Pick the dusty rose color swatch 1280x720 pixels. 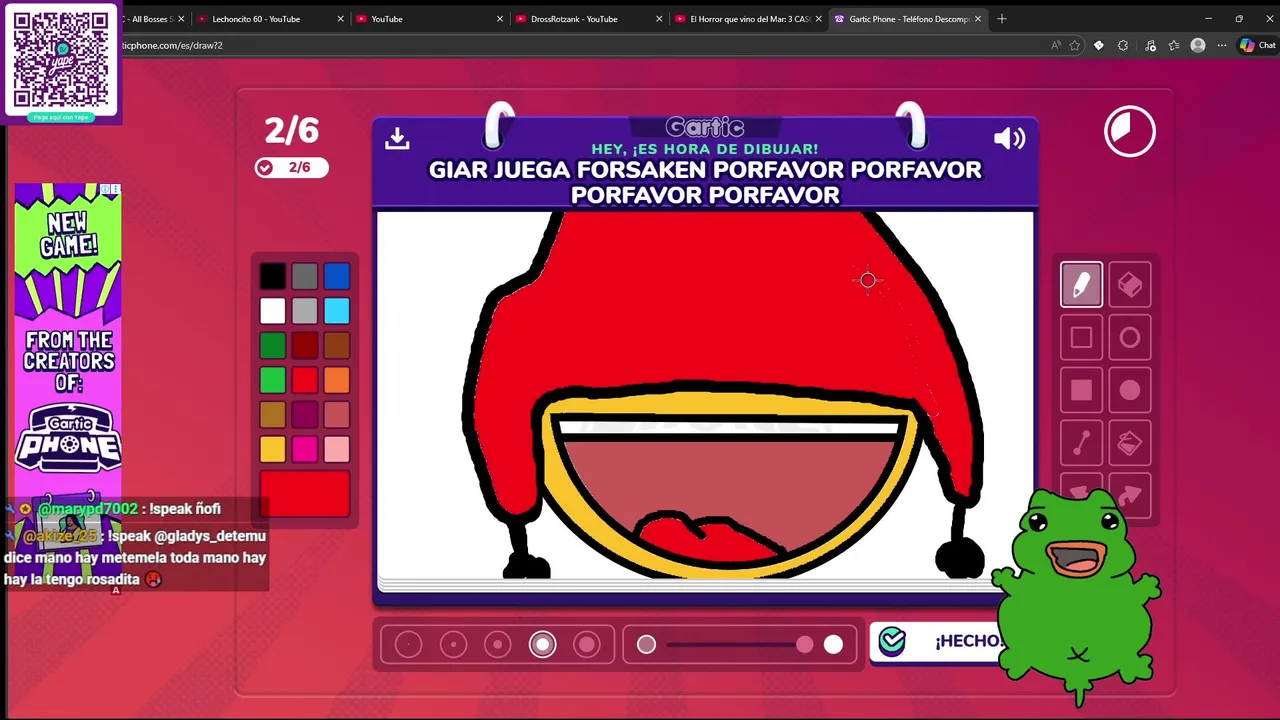point(337,415)
